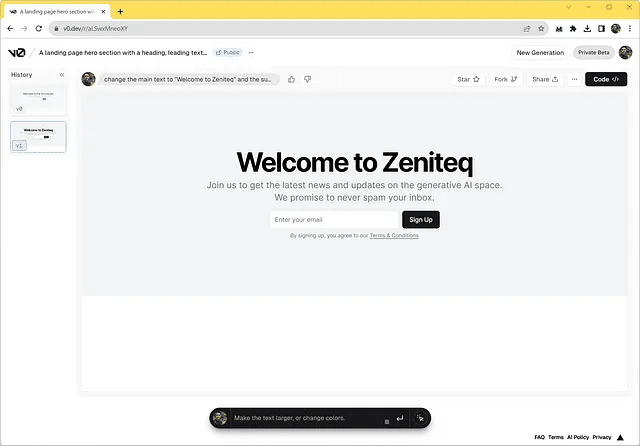Screen dimensions: 640x446
Task: Collapse the History sidebar
Action: (62, 75)
